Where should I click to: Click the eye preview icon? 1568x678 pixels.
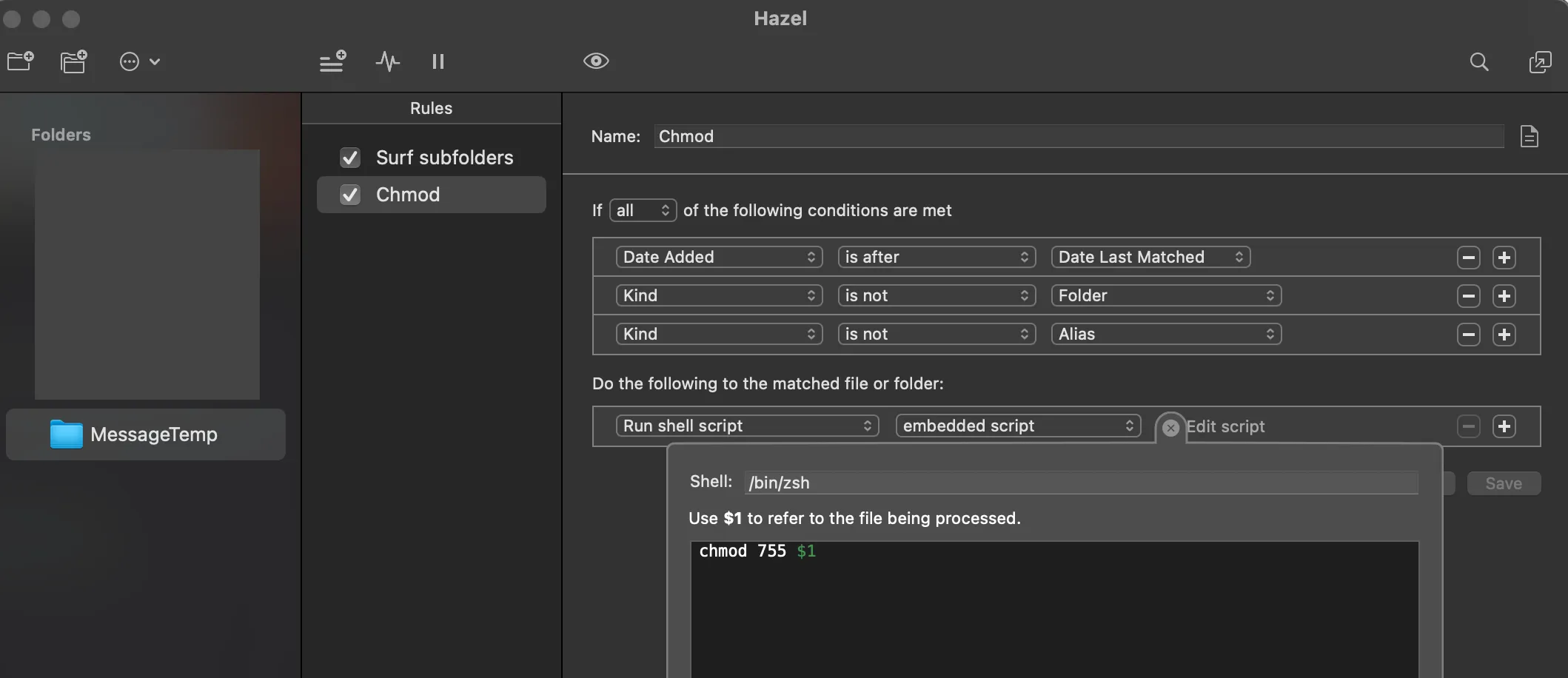point(596,61)
